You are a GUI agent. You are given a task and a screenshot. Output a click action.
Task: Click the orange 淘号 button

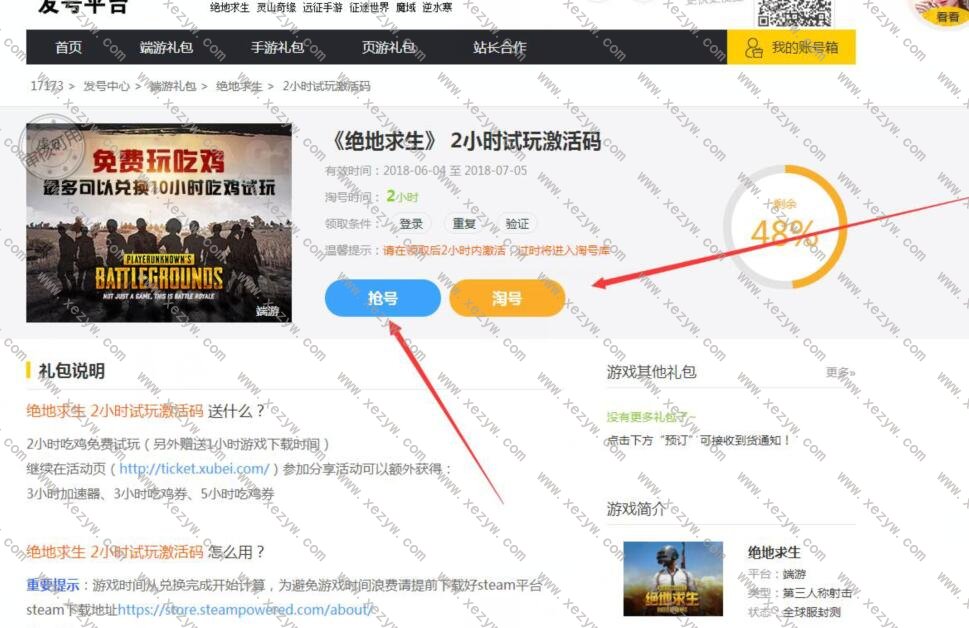507,298
